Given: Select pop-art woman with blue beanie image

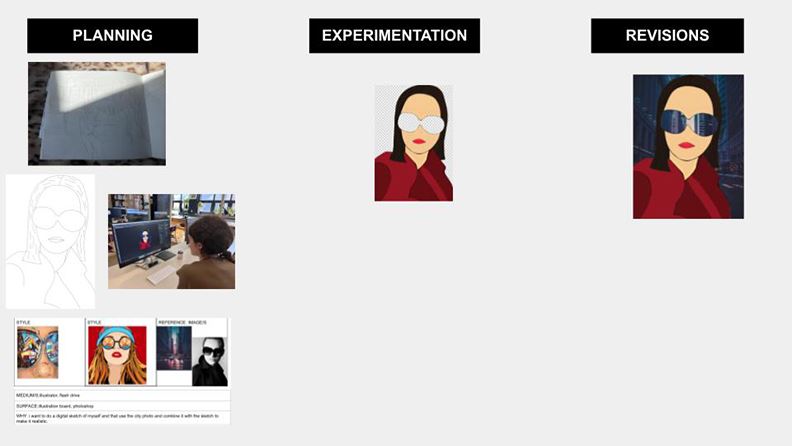Looking at the screenshot, I should tap(117, 355).
